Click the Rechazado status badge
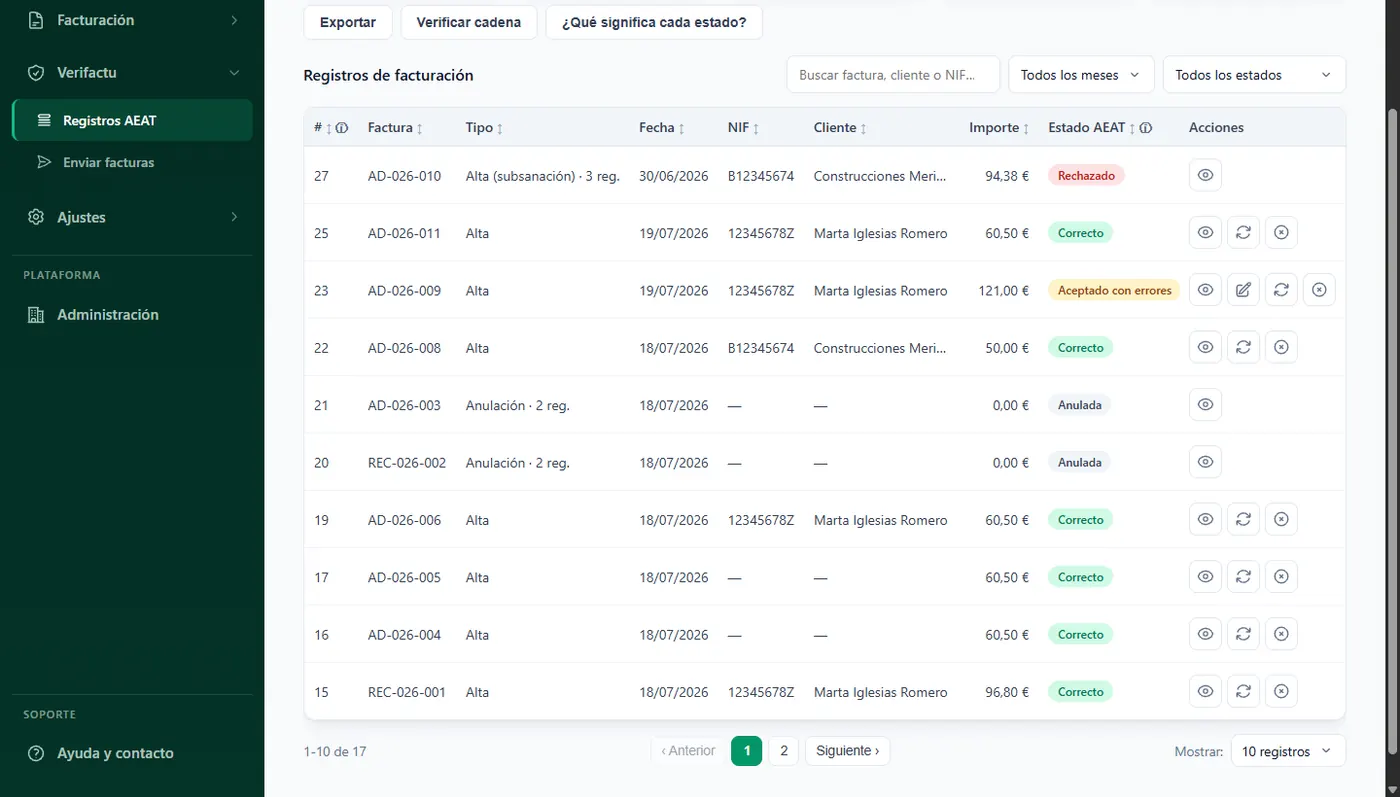The height and width of the screenshot is (797, 1400). (1087, 175)
